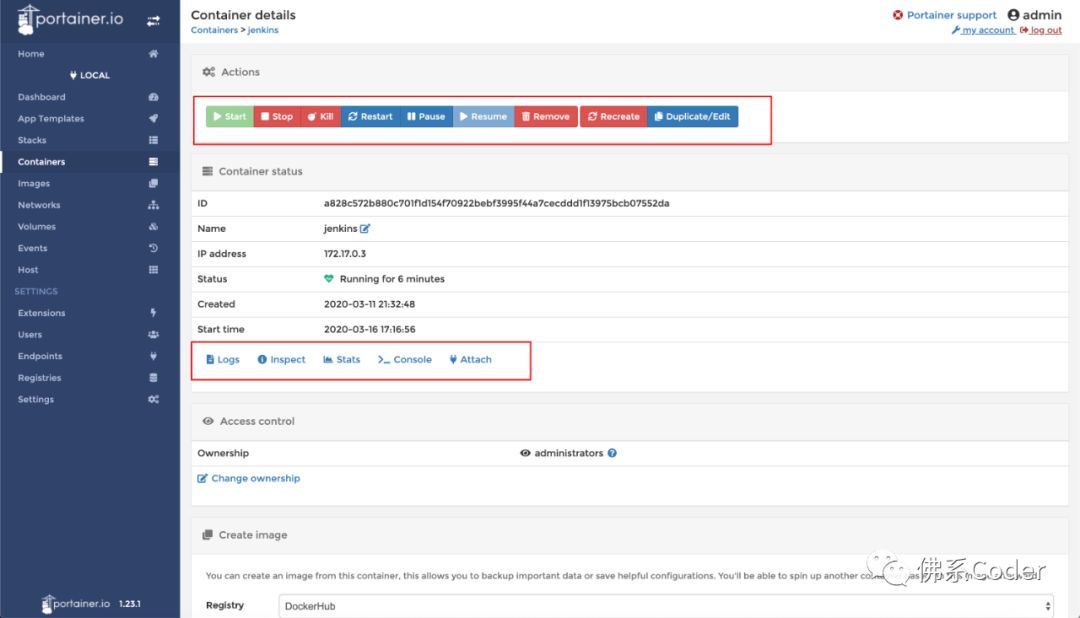Open Extensions under Settings
The height and width of the screenshot is (618, 1080).
pos(41,313)
